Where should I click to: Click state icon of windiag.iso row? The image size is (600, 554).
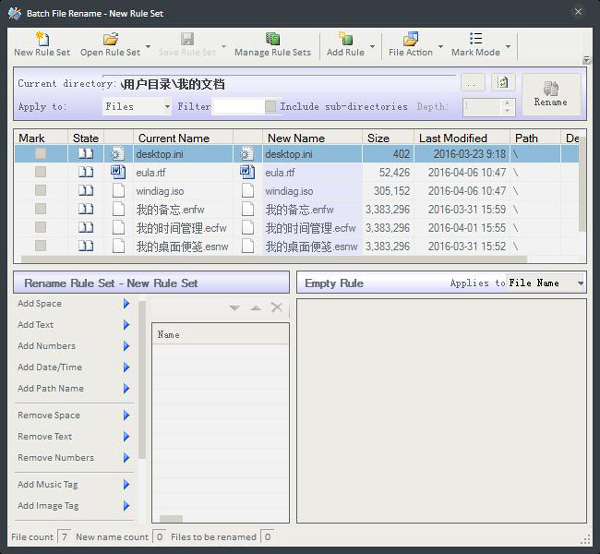tap(86, 191)
